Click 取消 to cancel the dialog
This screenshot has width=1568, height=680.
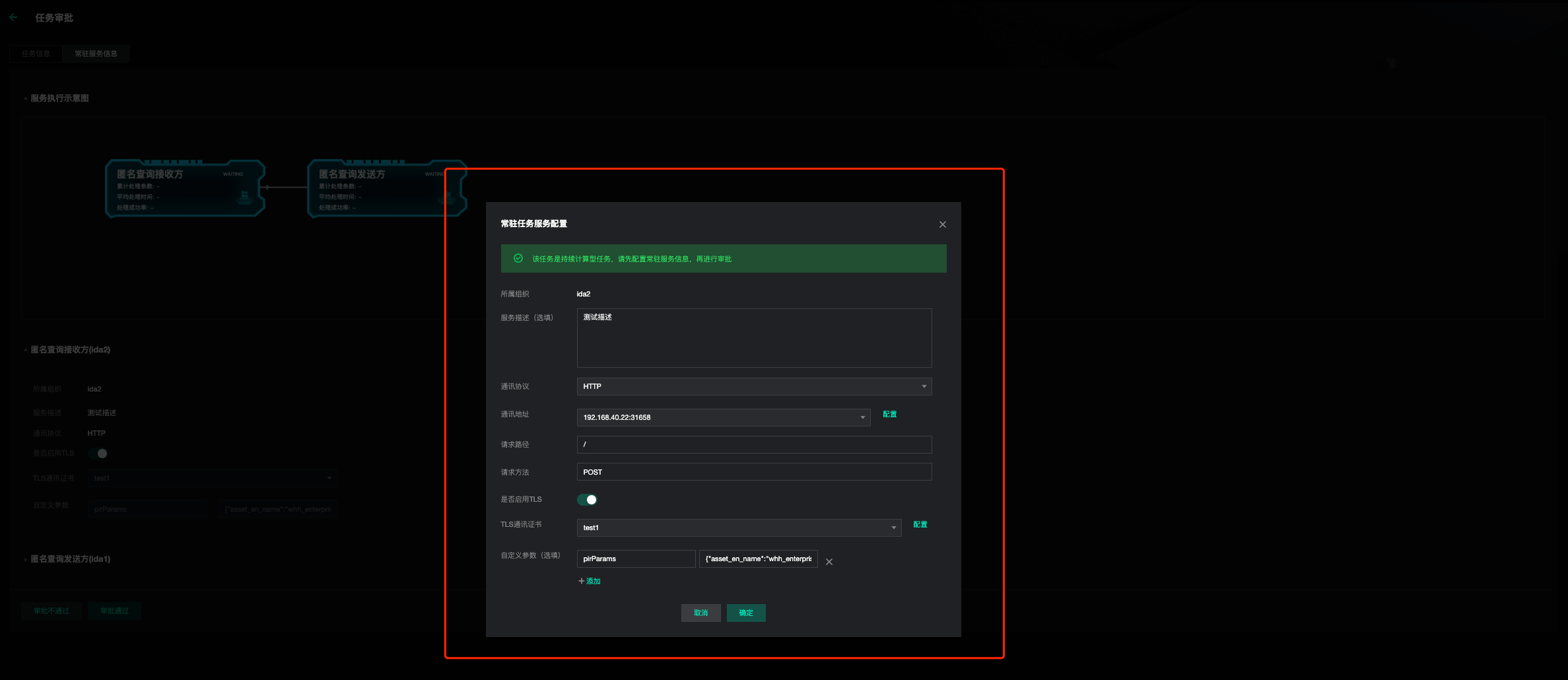[x=700, y=613]
